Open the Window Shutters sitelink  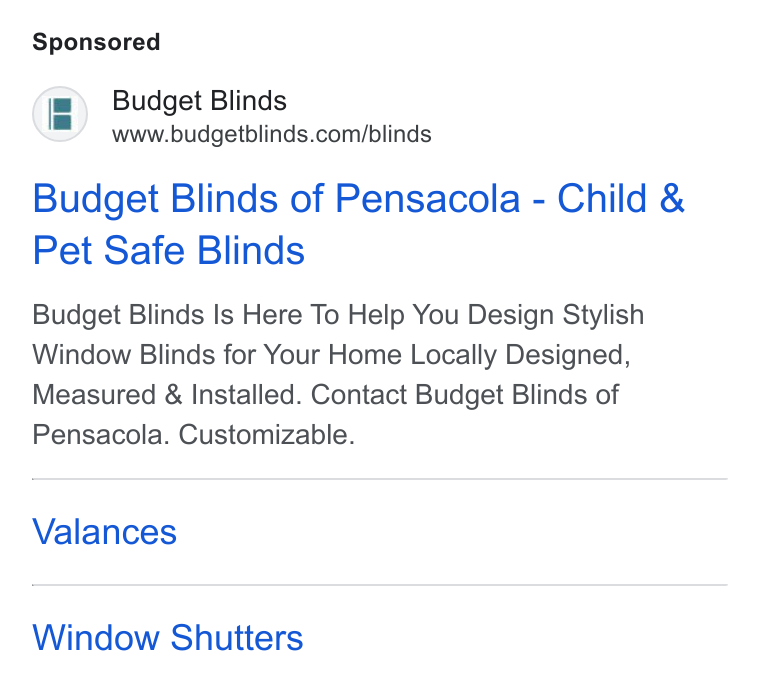click(x=168, y=637)
